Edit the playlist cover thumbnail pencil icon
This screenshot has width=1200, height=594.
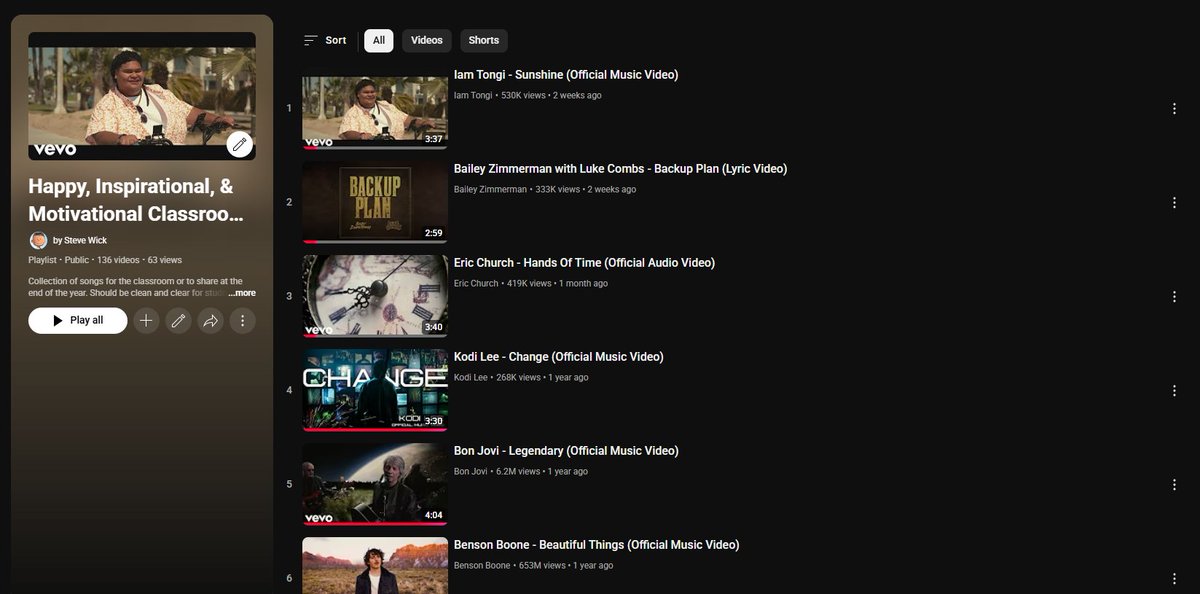click(239, 145)
